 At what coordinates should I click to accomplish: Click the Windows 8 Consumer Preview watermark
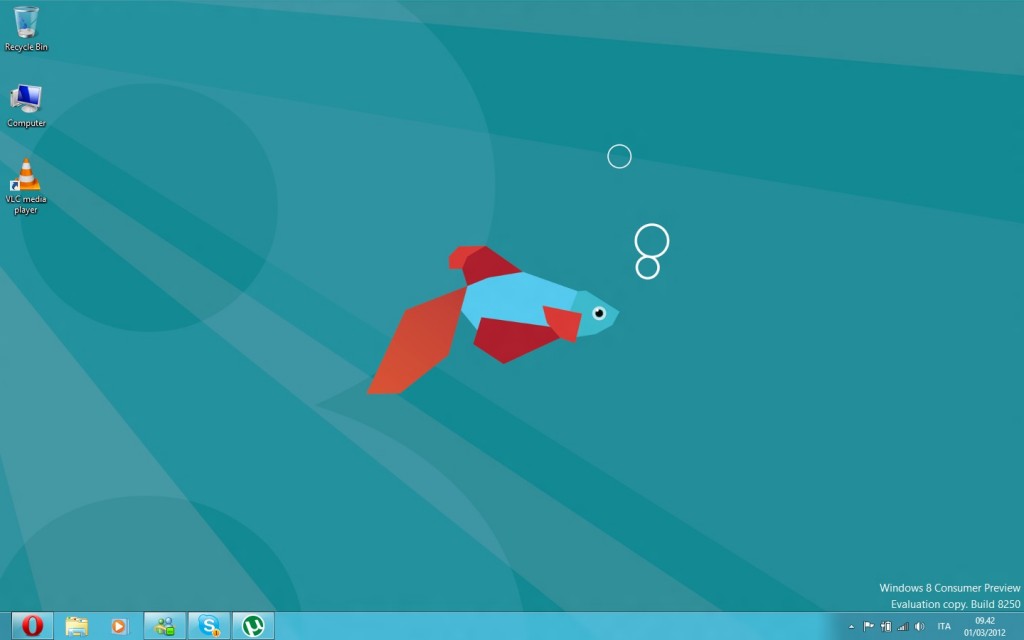[x=950, y=588]
